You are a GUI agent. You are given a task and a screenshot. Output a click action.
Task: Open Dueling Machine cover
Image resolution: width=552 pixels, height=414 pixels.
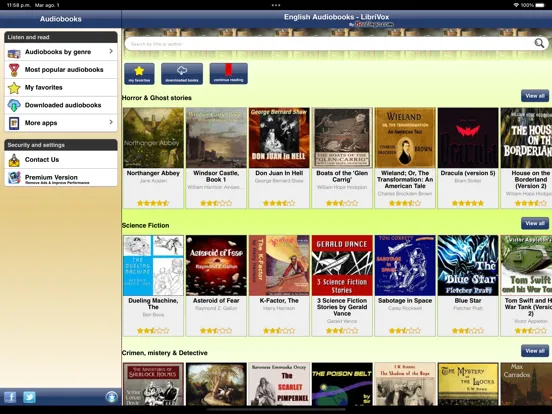153,265
